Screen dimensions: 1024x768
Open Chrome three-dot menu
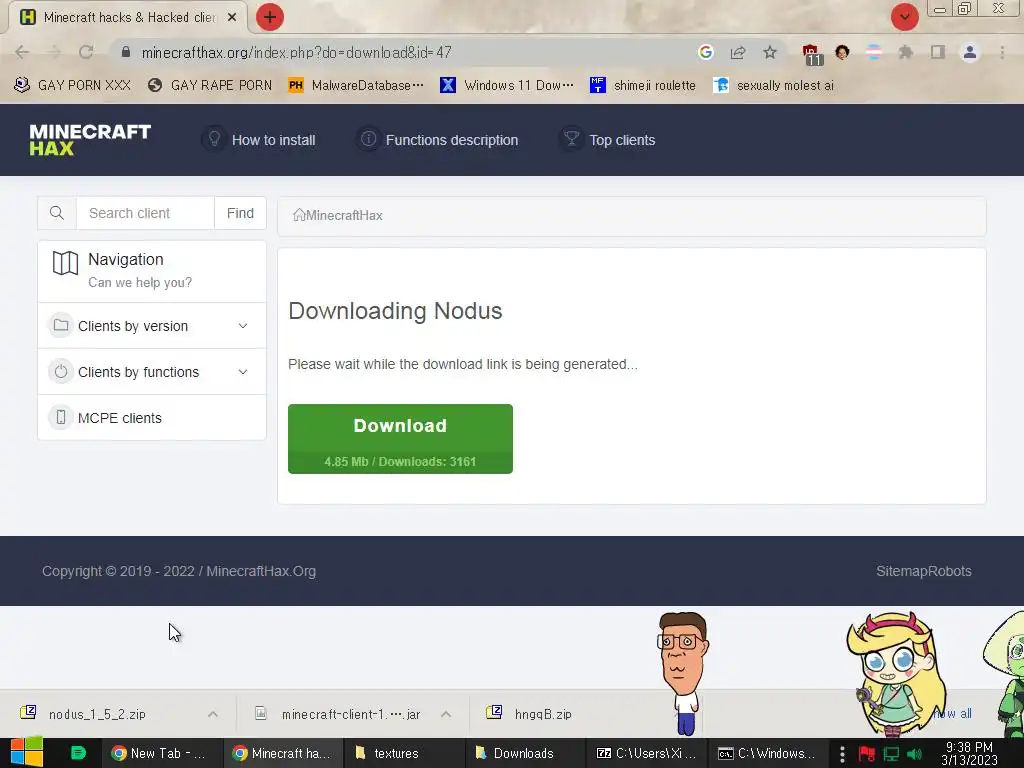[1002, 52]
